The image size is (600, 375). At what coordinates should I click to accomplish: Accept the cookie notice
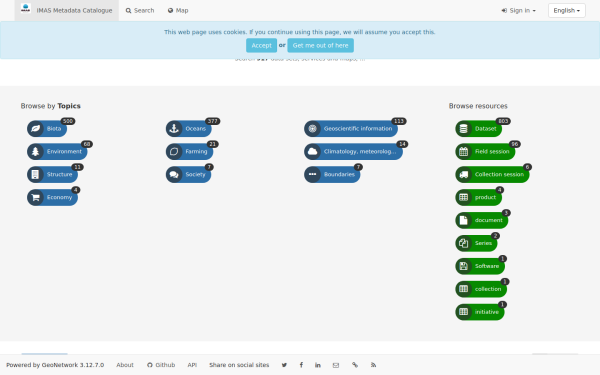261,45
